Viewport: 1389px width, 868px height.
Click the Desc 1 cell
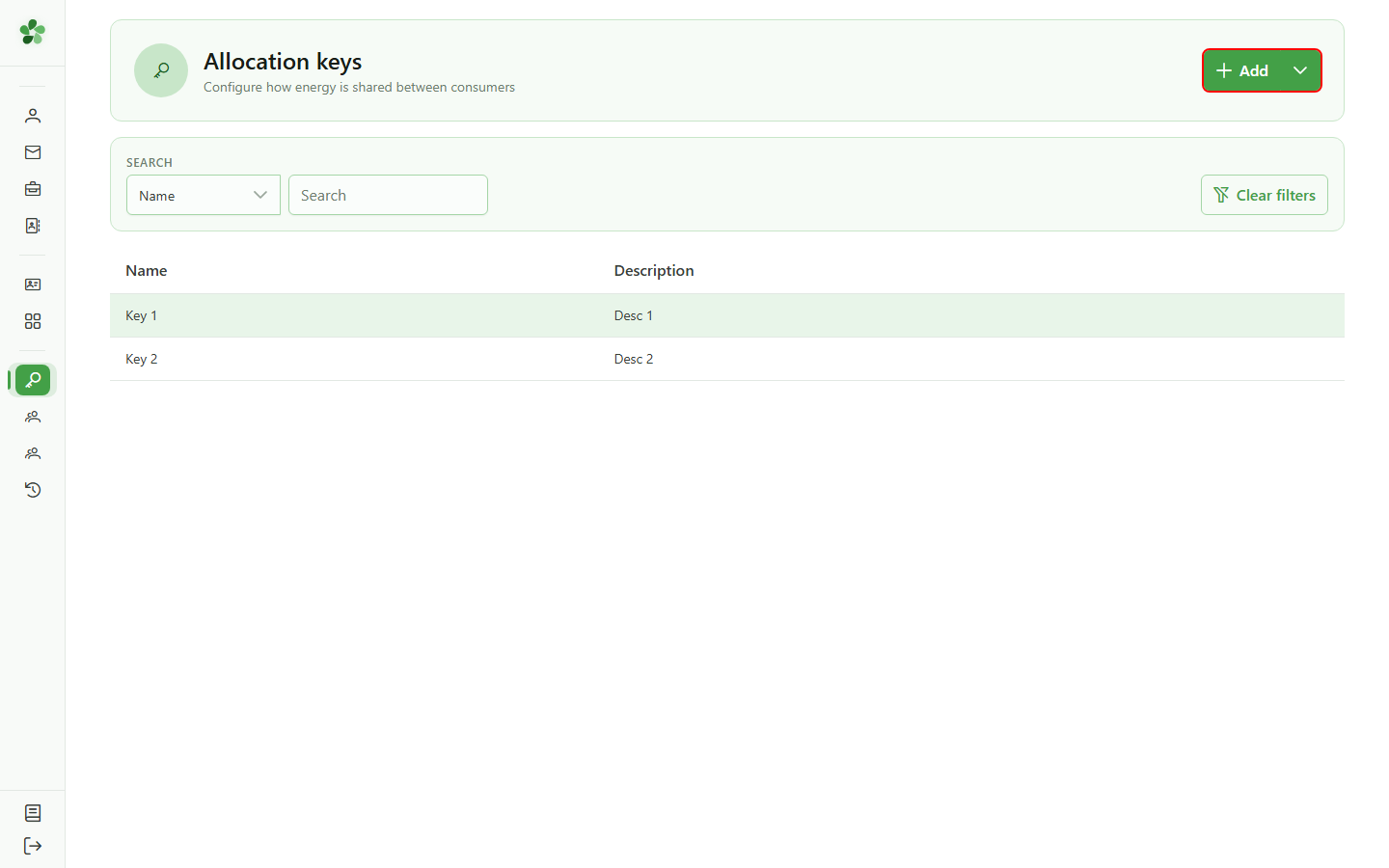coord(634,315)
